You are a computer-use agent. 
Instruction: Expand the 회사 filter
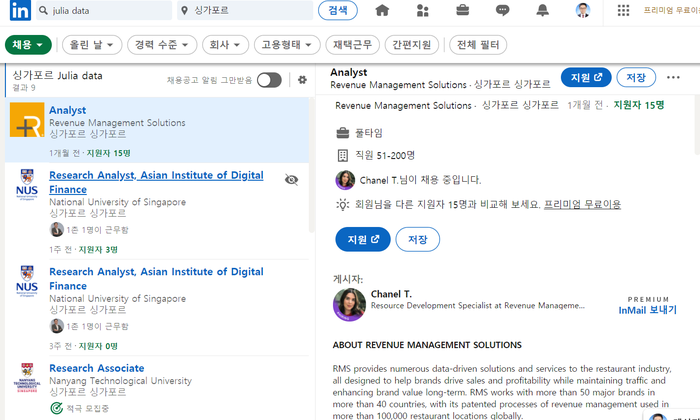point(225,45)
